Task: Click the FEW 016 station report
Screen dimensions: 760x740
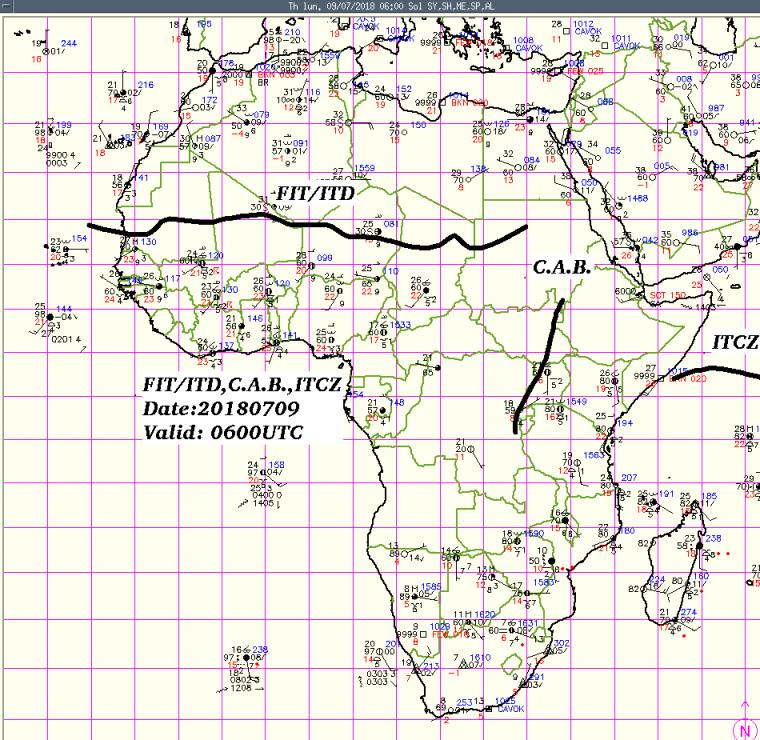Action: (449, 634)
